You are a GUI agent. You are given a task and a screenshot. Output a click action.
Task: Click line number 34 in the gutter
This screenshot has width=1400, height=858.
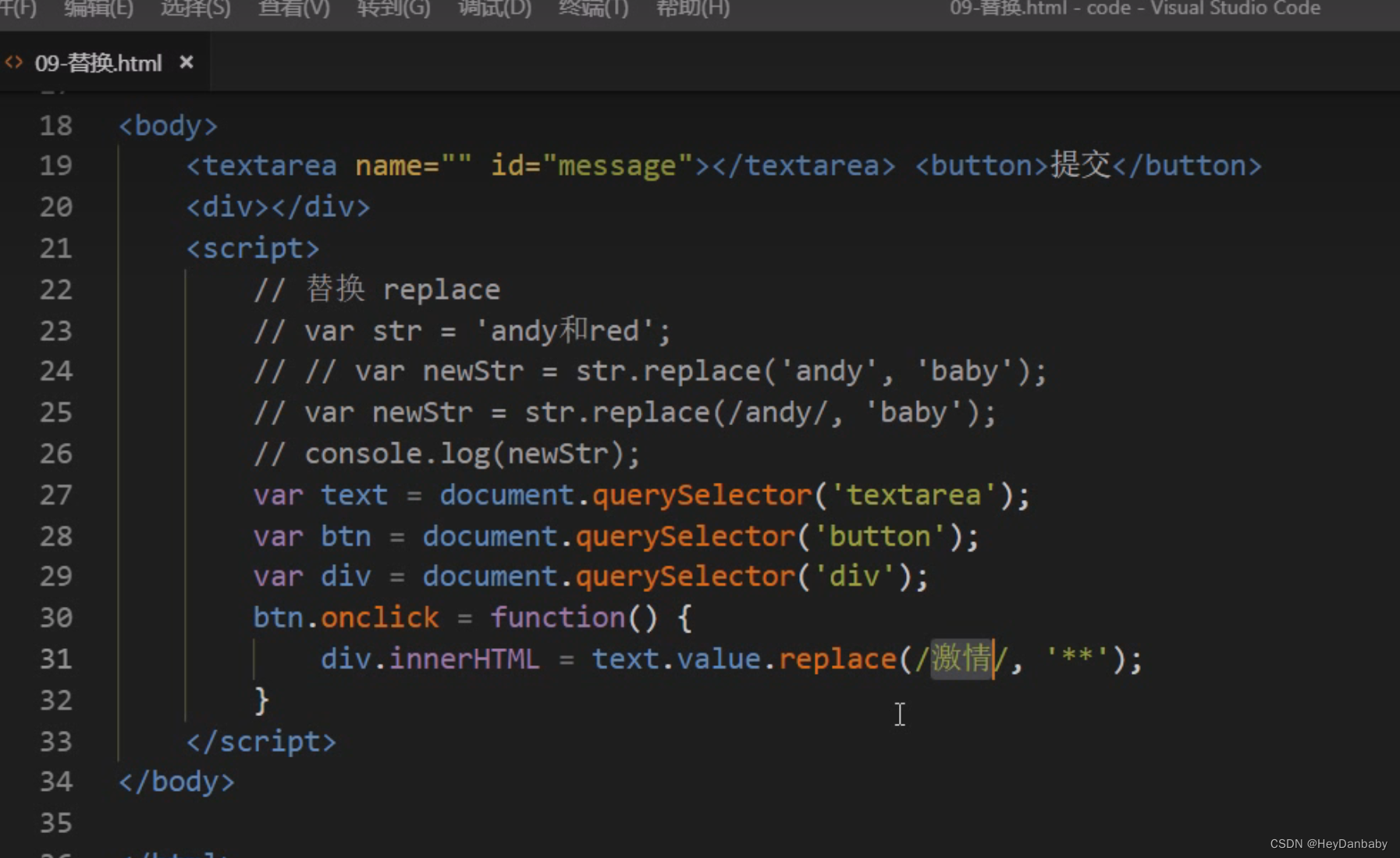pyautogui.click(x=55, y=781)
